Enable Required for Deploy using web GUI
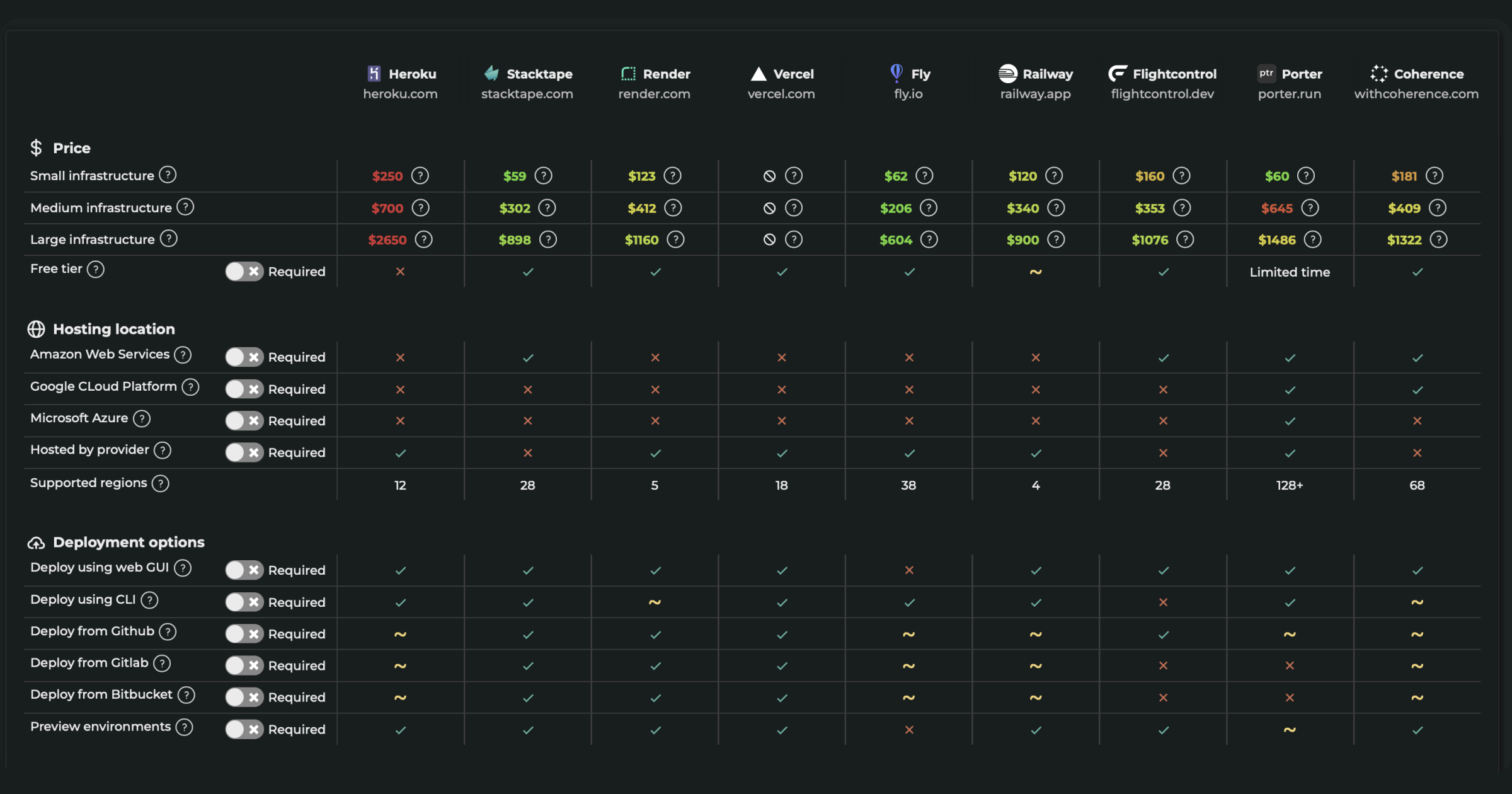Image resolution: width=1512 pixels, height=794 pixels. (244, 570)
